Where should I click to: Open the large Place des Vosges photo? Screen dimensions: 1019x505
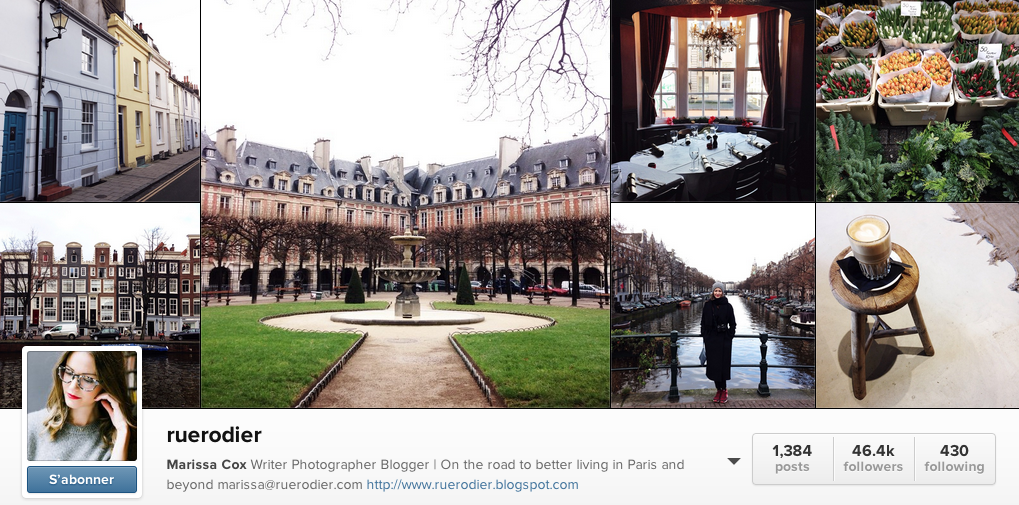pos(406,203)
